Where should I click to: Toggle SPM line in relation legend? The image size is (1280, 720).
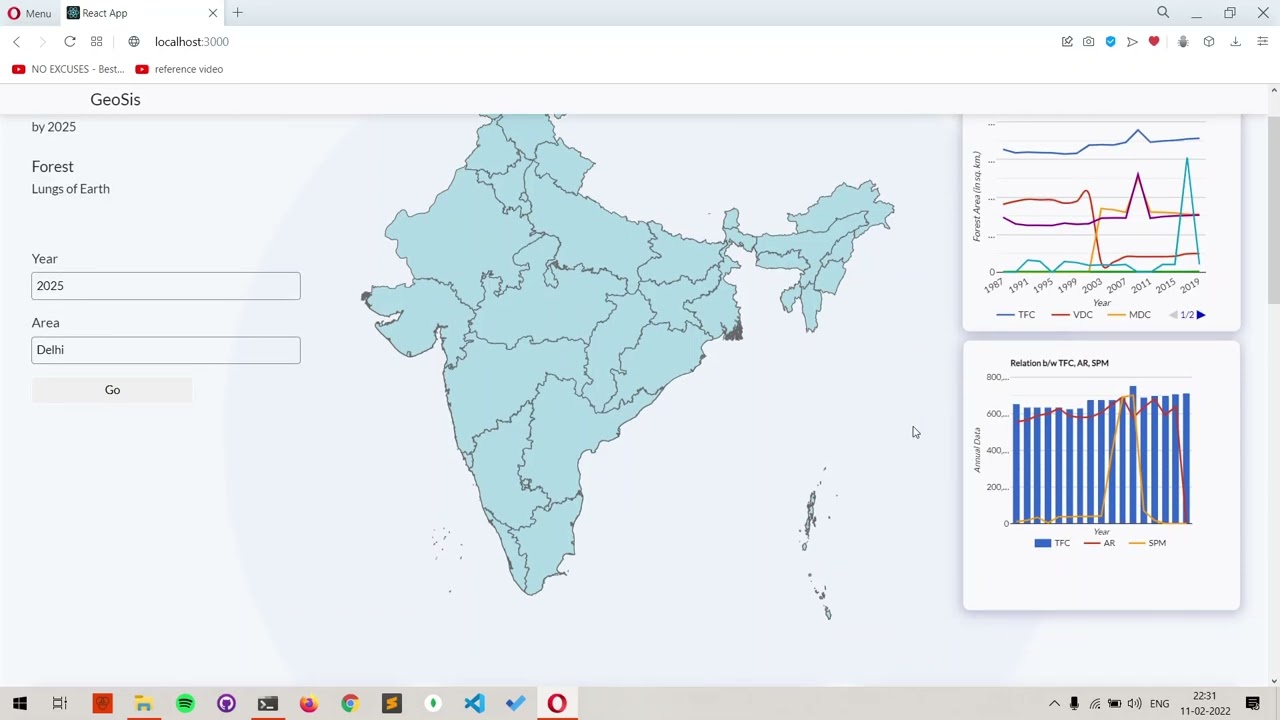point(1147,543)
